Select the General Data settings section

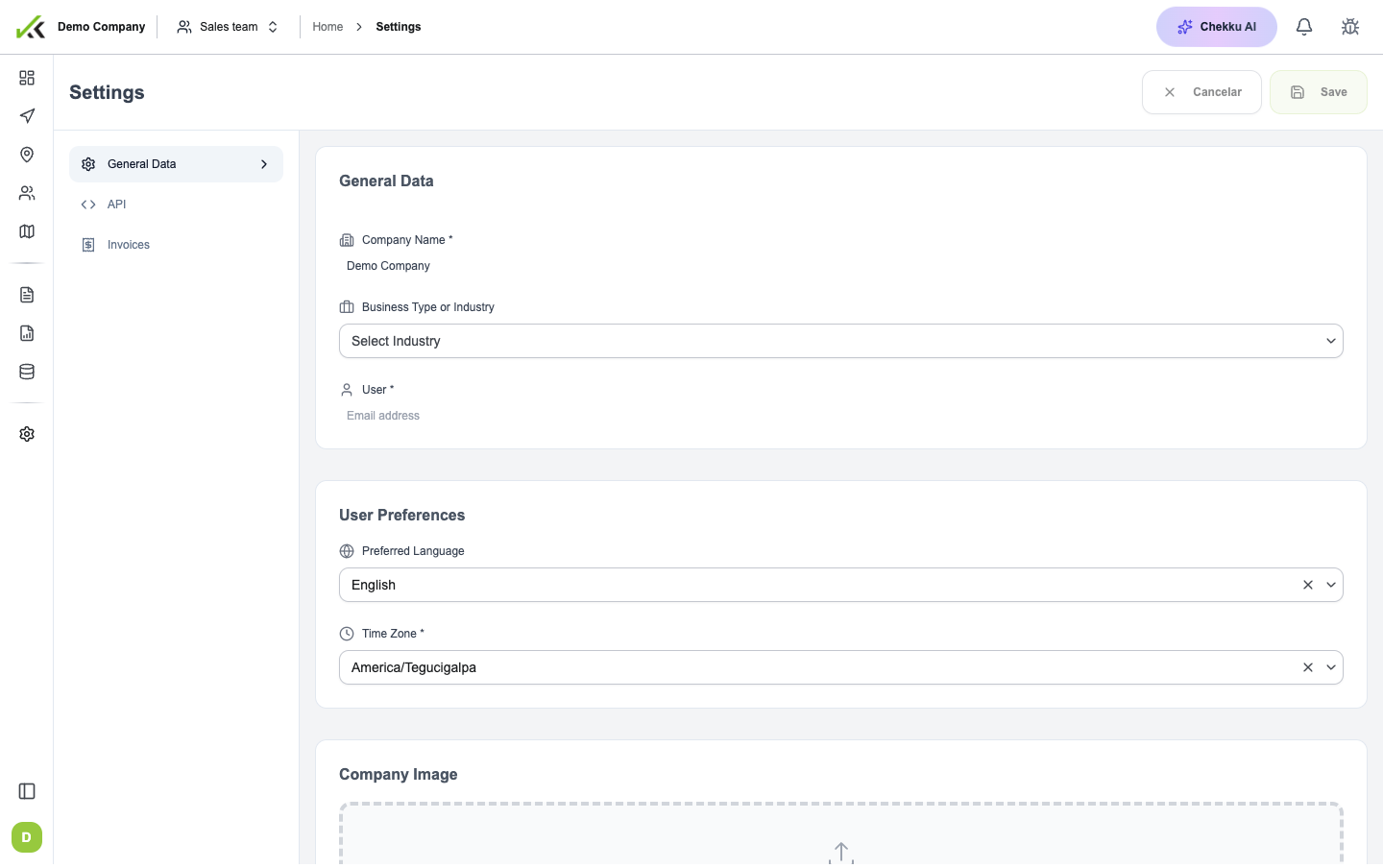[176, 164]
